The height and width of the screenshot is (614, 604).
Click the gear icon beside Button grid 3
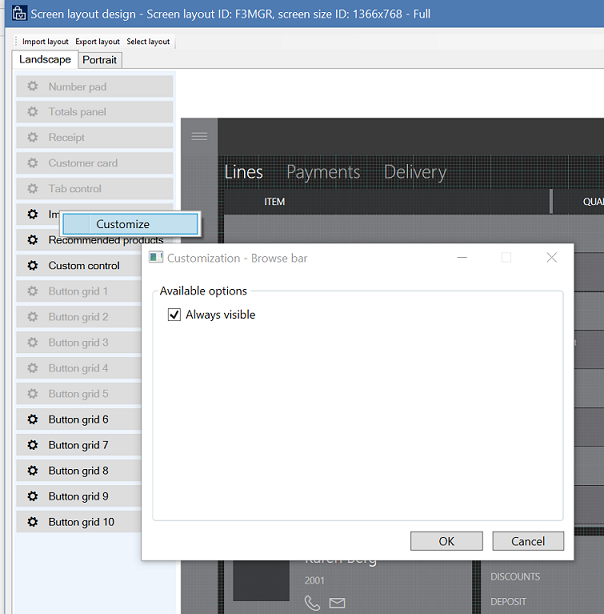pyautogui.click(x=33, y=342)
